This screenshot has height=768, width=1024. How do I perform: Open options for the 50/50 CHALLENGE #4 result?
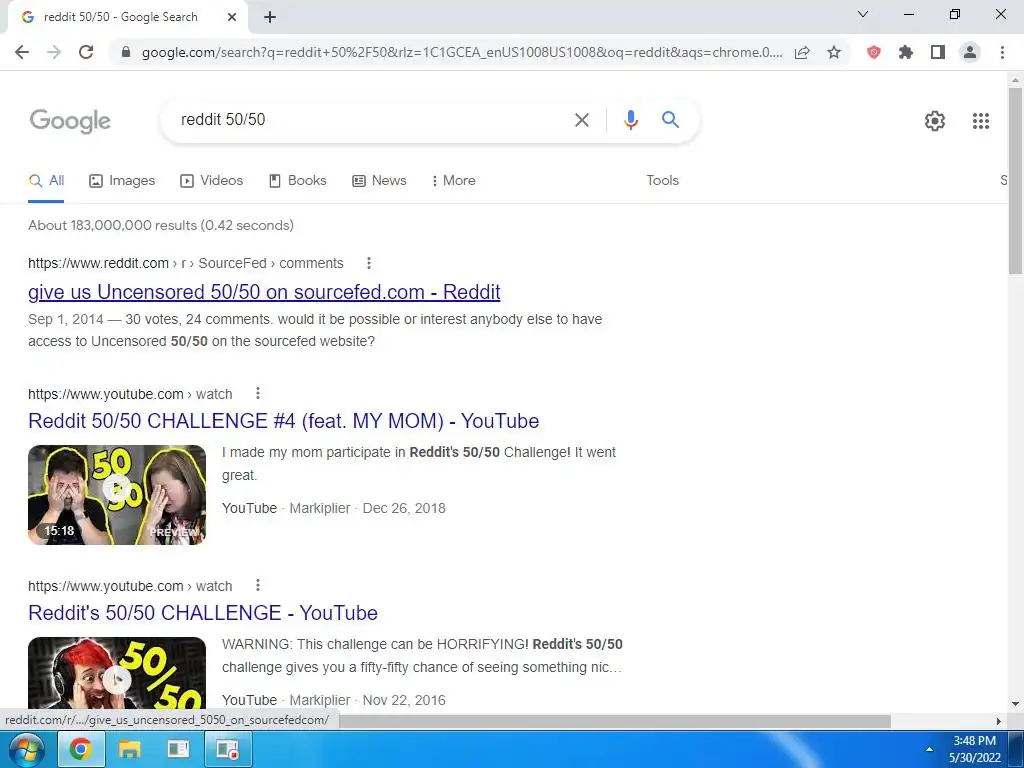258,394
